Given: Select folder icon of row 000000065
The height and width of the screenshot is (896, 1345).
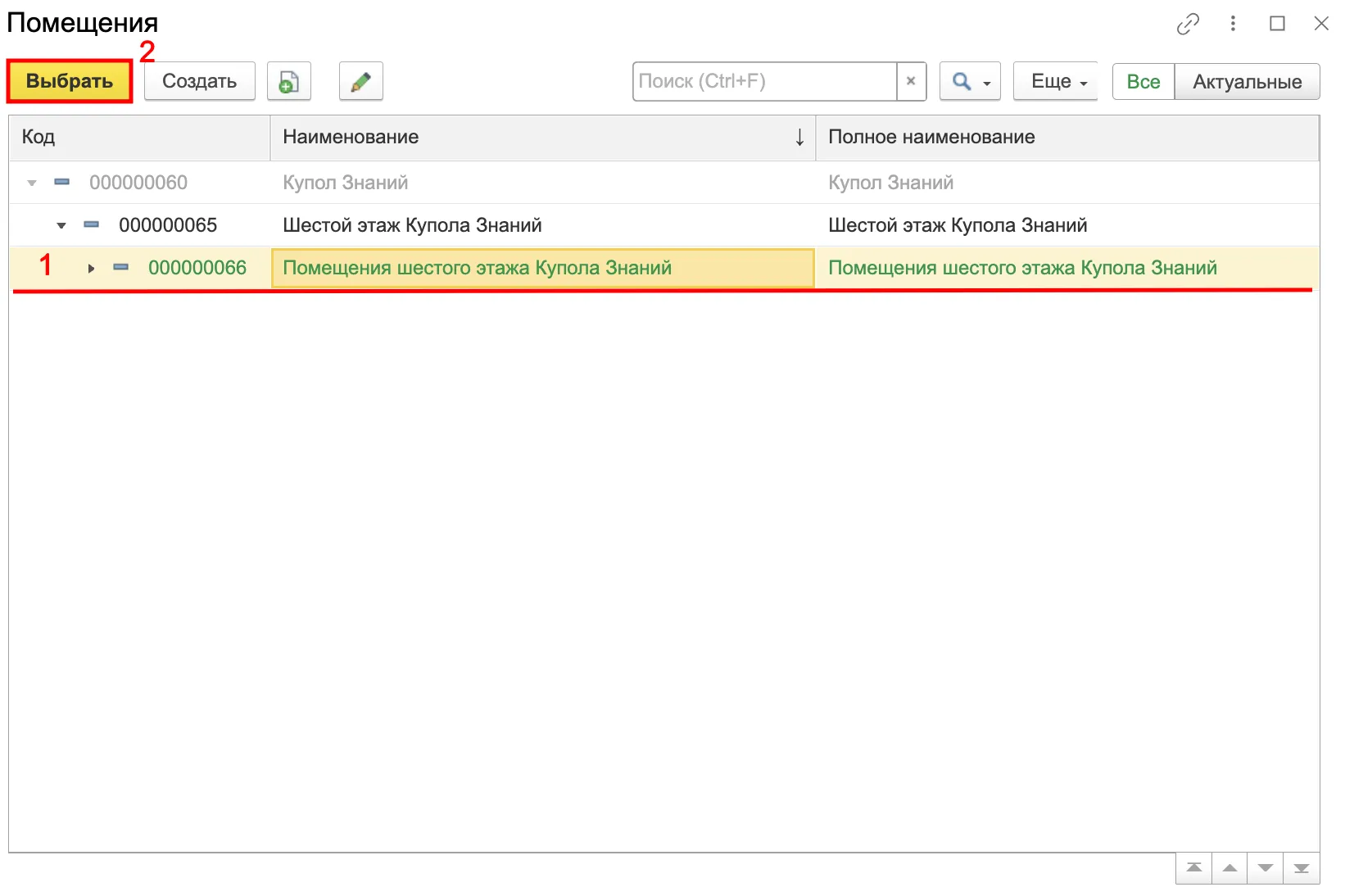Looking at the screenshot, I should [x=91, y=224].
